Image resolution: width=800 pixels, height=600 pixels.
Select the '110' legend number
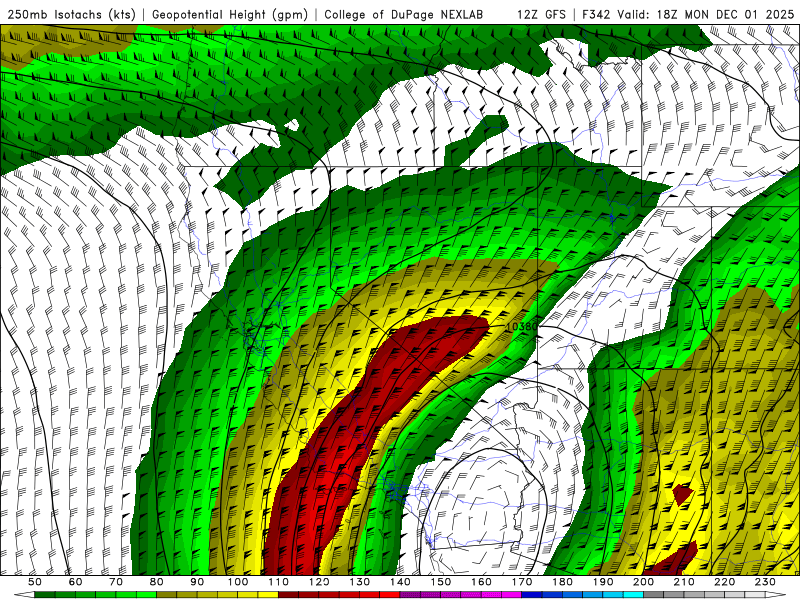point(279,582)
